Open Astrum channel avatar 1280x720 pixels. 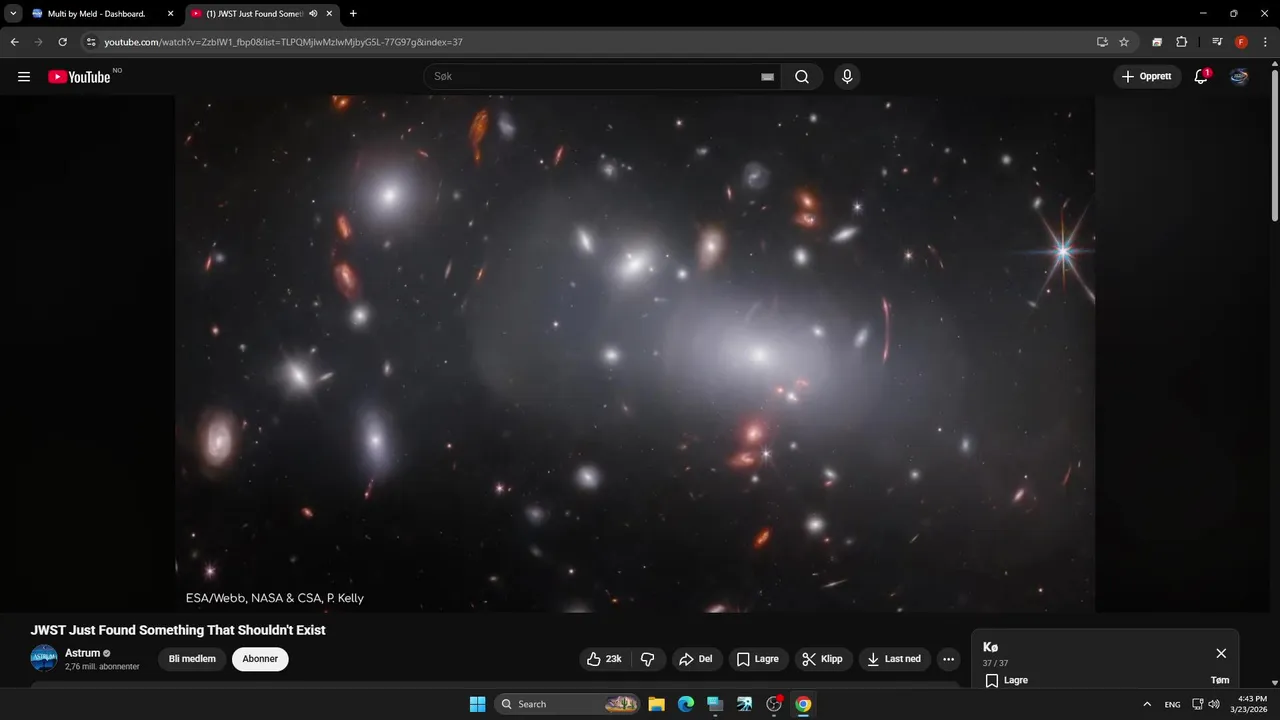pyautogui.click(x=44, y=658)
